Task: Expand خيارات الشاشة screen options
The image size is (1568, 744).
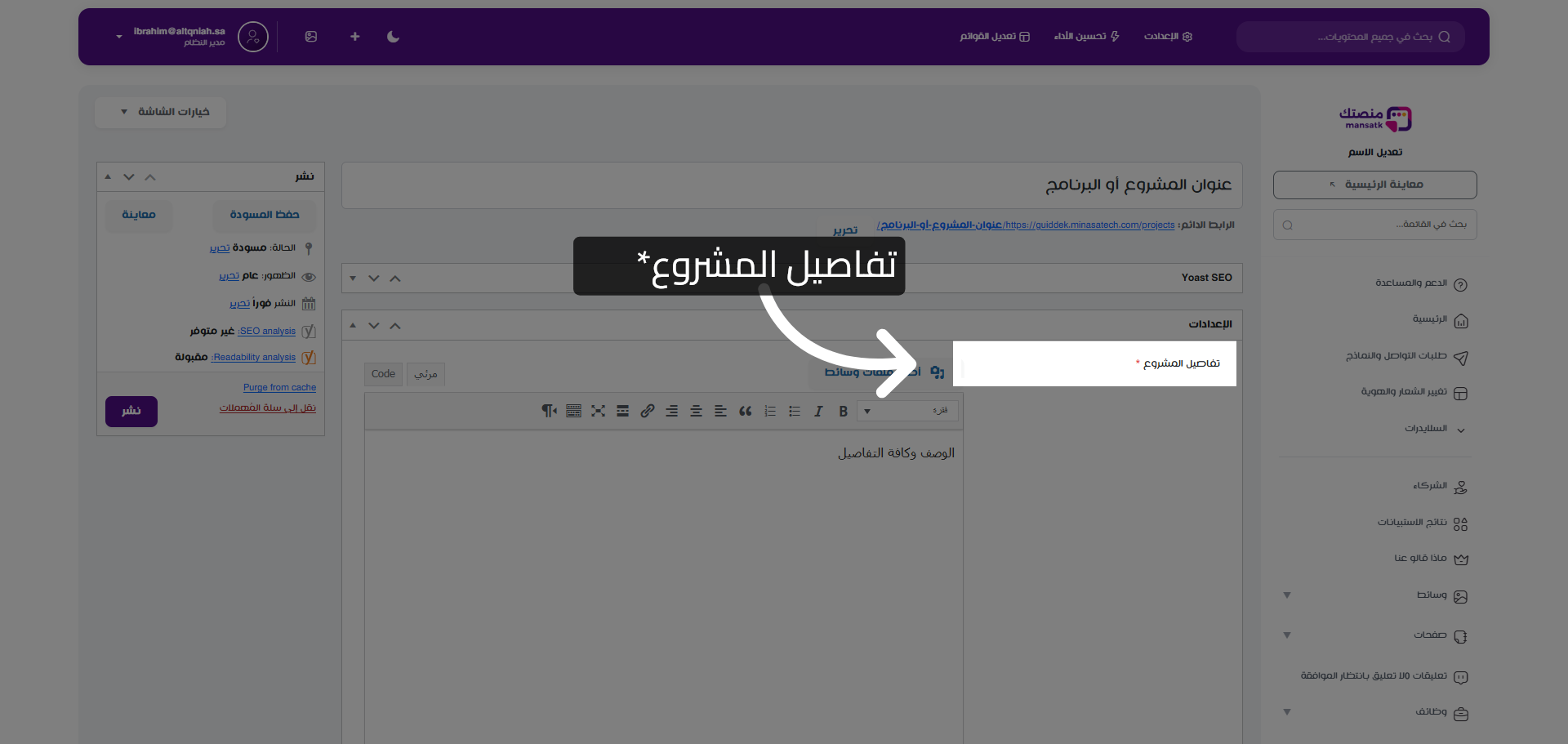Action: coord(160,112)
